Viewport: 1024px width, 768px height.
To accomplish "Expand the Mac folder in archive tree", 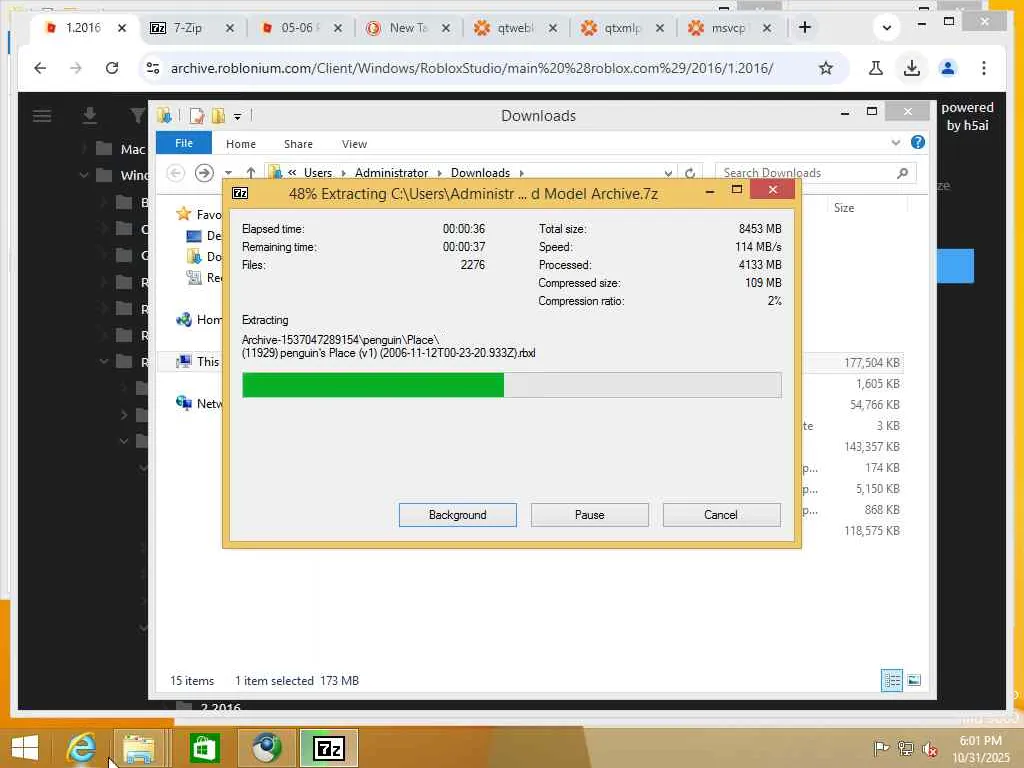I will (84, 149).
